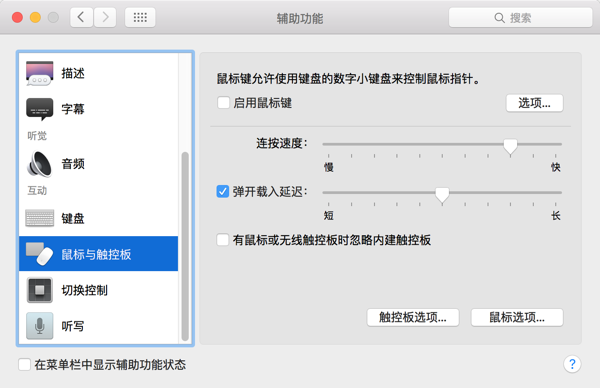The image size is (600, 388).
Task: Click the 音频 speaker icon
Action: point(39,164)
